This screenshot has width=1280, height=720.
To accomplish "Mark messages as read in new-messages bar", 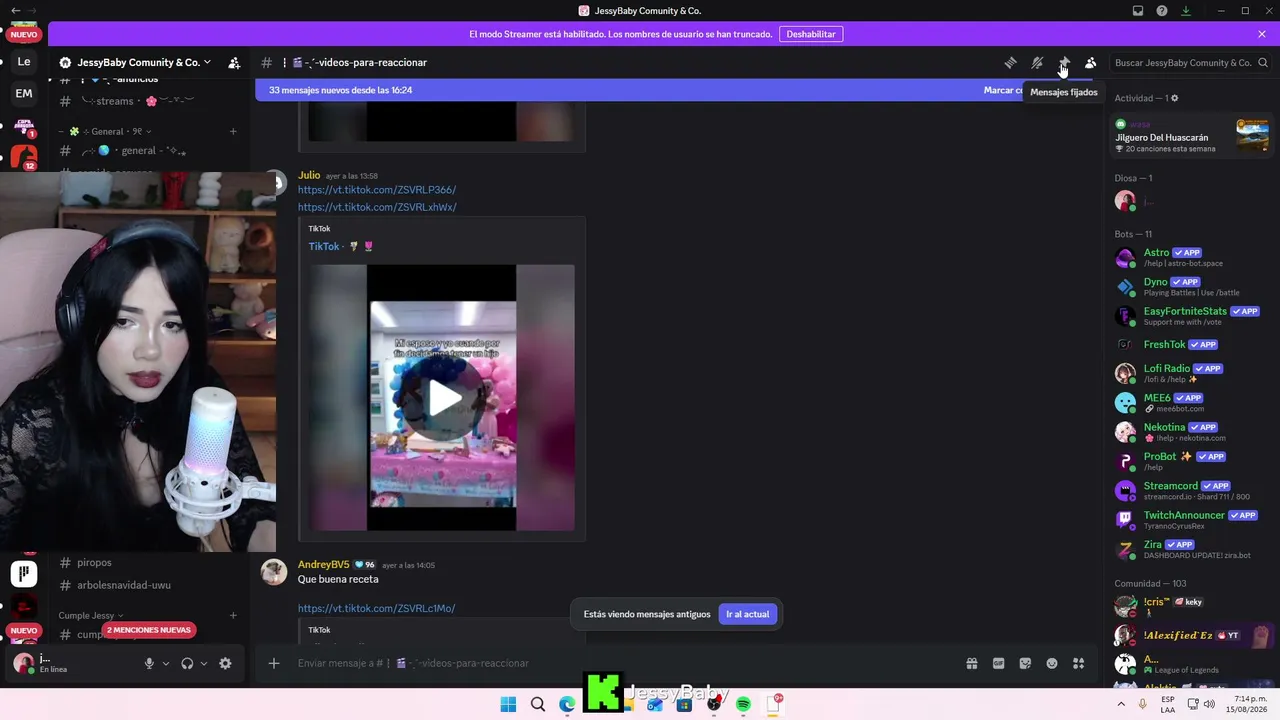I will pos(1004,90).
